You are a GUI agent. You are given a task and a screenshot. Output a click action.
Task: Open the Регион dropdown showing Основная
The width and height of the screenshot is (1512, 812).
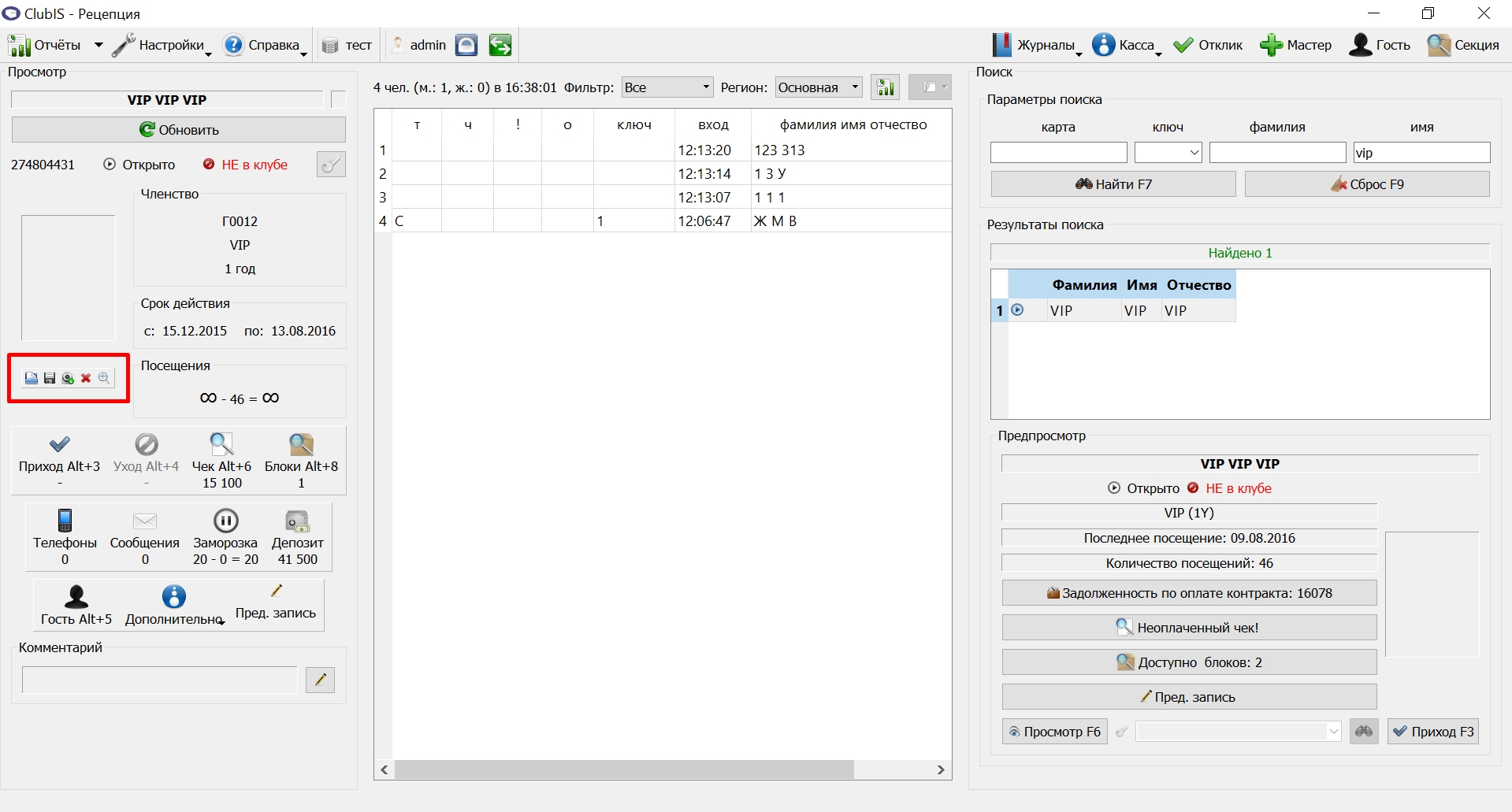[x=819, y=87]
